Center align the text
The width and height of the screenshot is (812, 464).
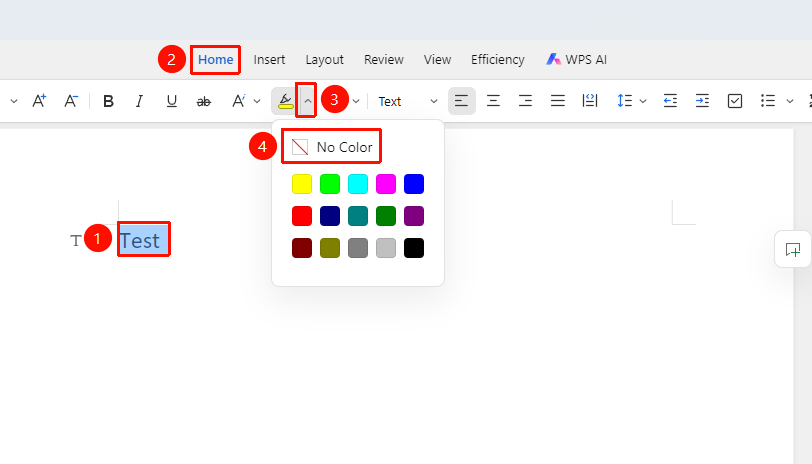(x=494, y=101)
